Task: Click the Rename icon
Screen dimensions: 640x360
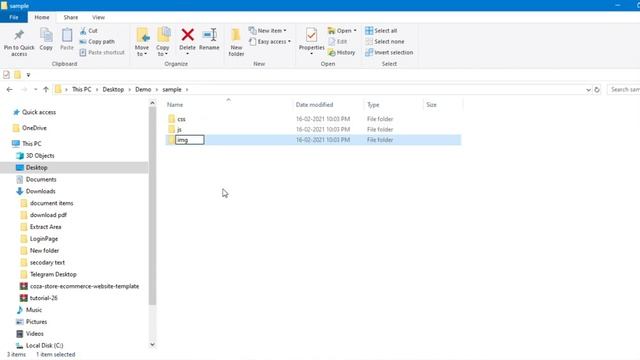Action: tap(209, 35)
